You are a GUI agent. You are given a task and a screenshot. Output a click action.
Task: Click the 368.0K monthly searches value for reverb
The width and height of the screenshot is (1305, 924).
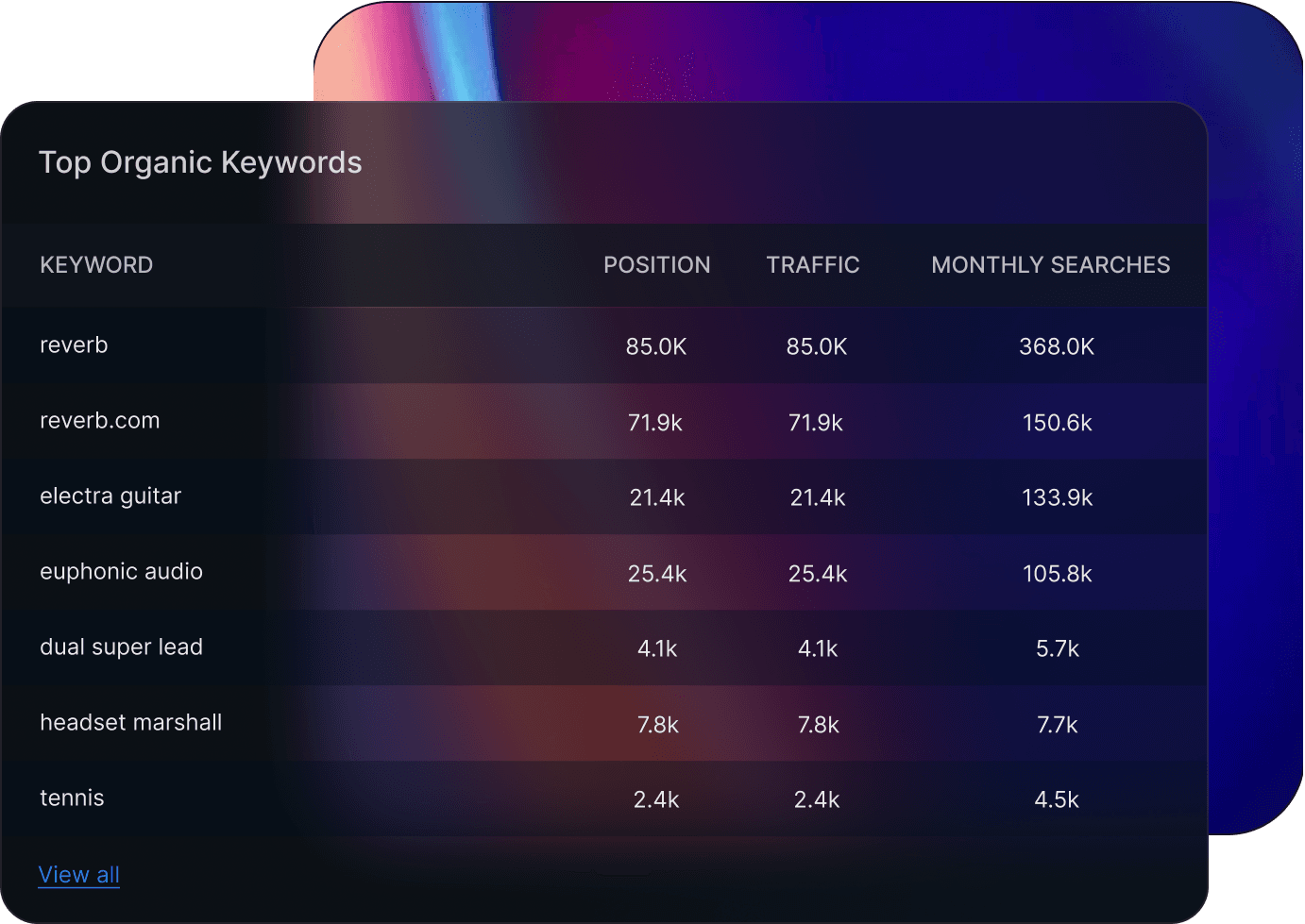click(x=1057, y=346)
